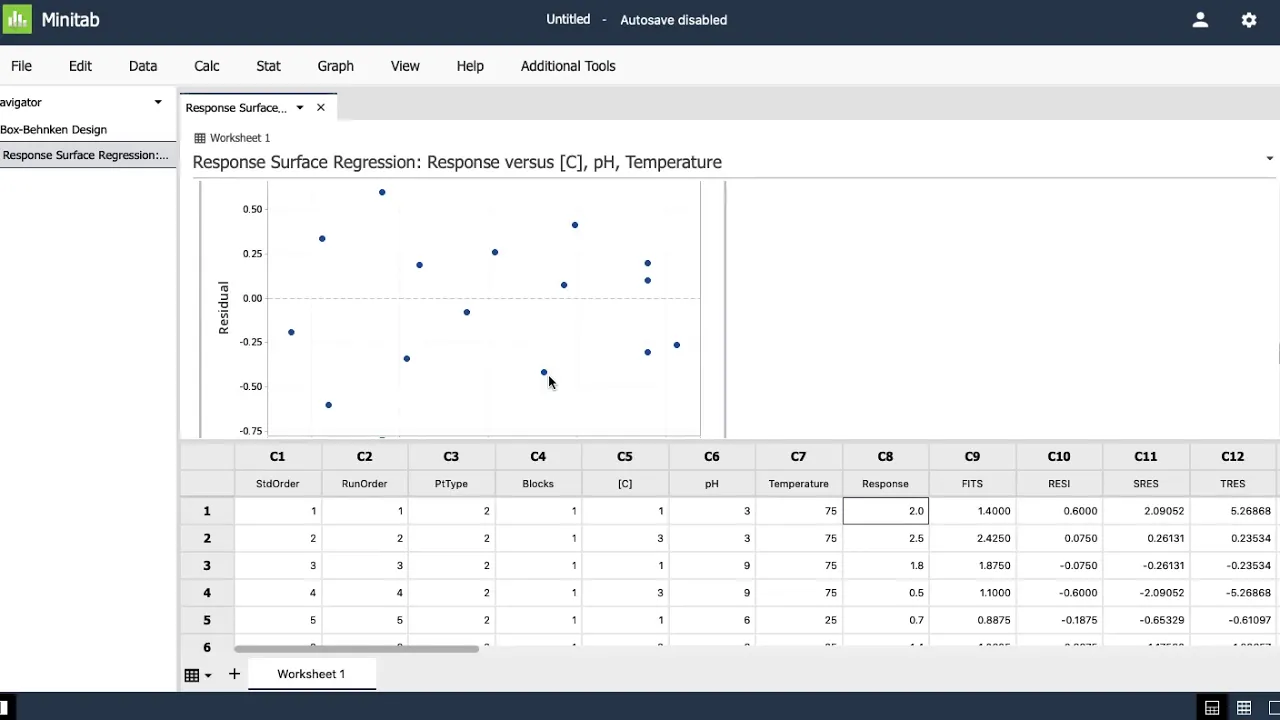The image size is (1280, 720).
Task: Open the settings gear icon
Action: pyautogui.click(x=1249, y=20)
